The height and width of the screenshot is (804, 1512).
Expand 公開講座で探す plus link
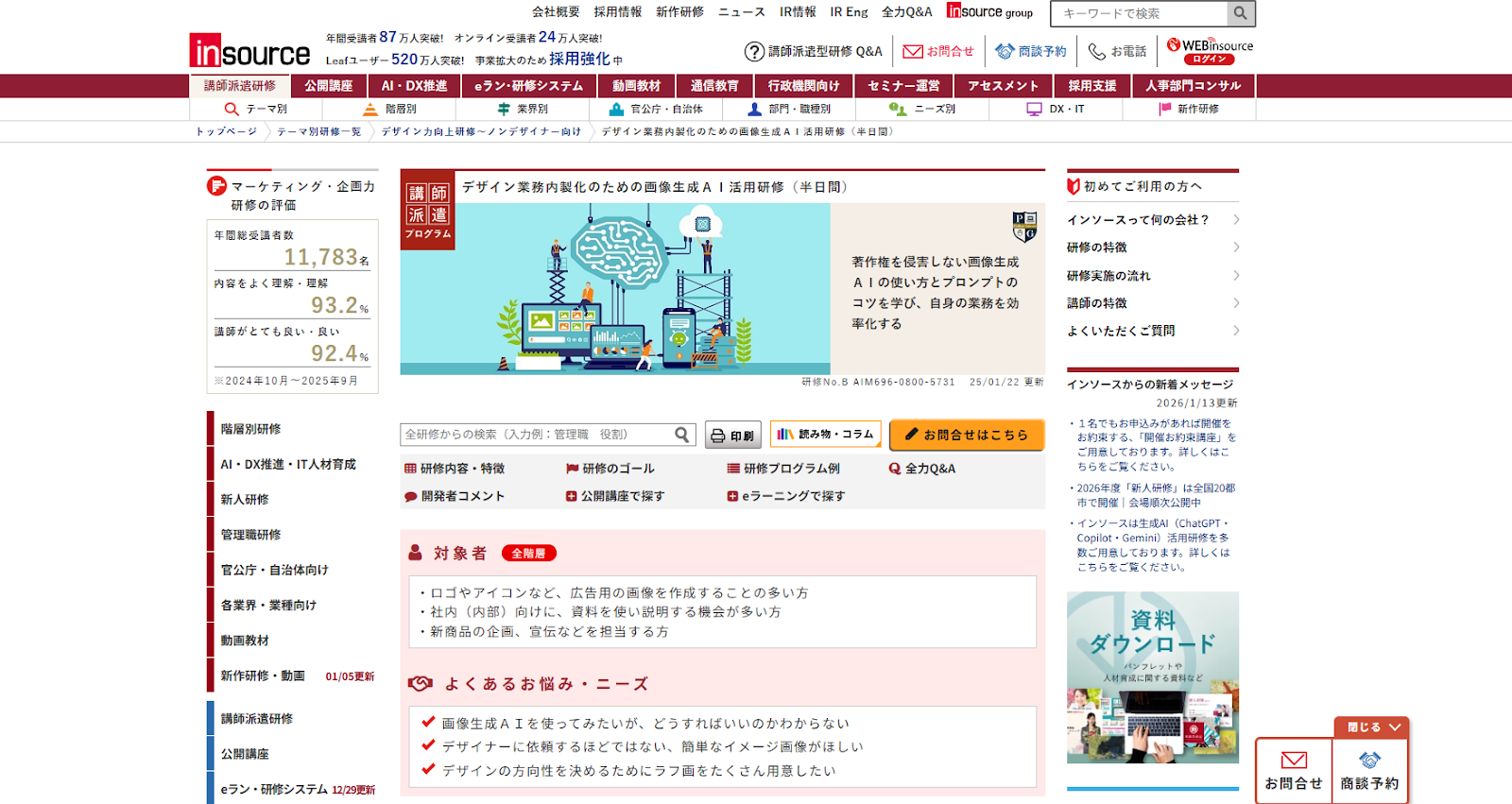click(615, 496)
